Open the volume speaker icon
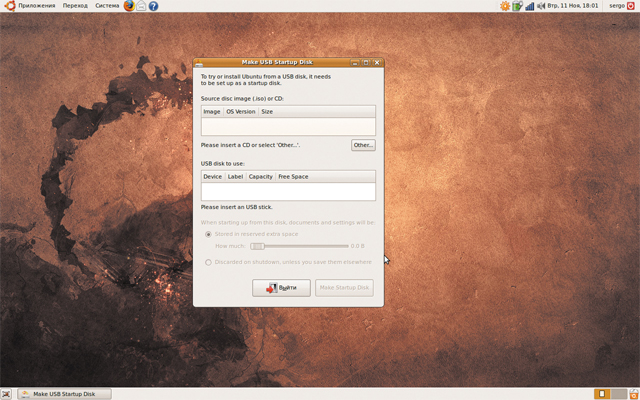Viewport: 640px width, 400px height. tap(541, 6)
